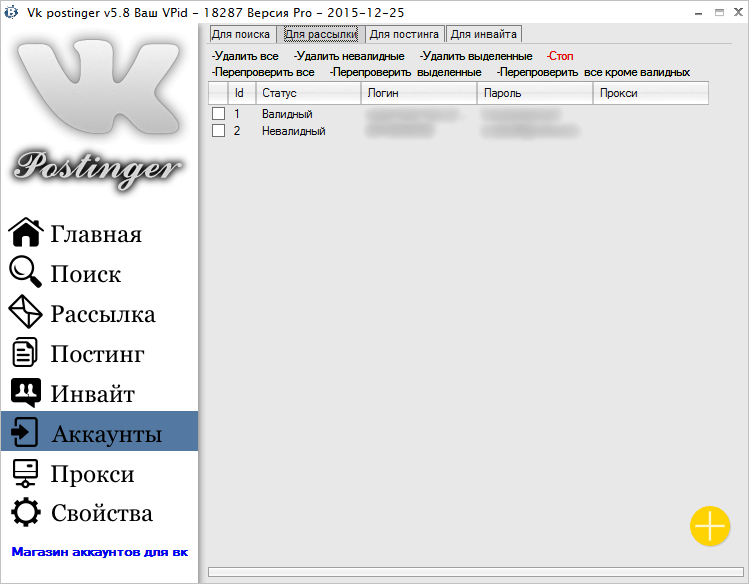Click the progress bar at the bottom

click(x=475, y=572)
